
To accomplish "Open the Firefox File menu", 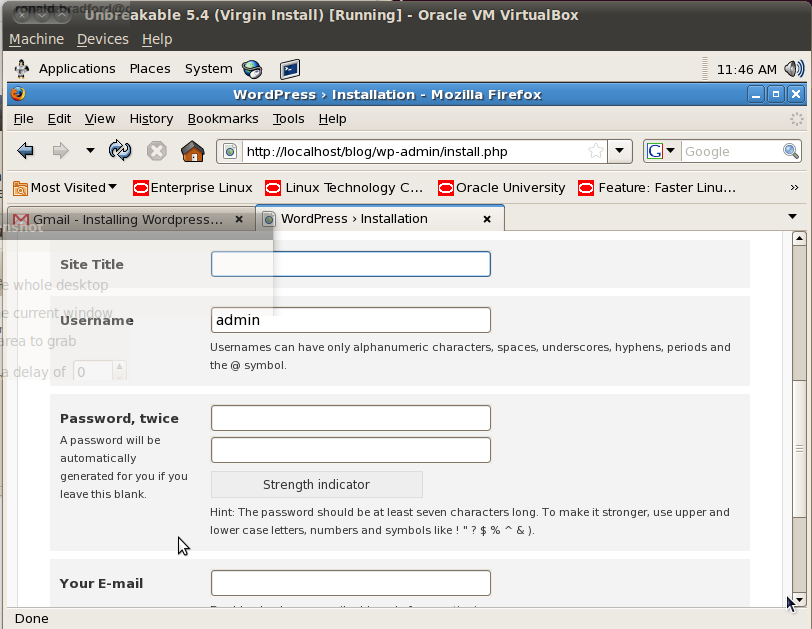I will tap(23, 119).
